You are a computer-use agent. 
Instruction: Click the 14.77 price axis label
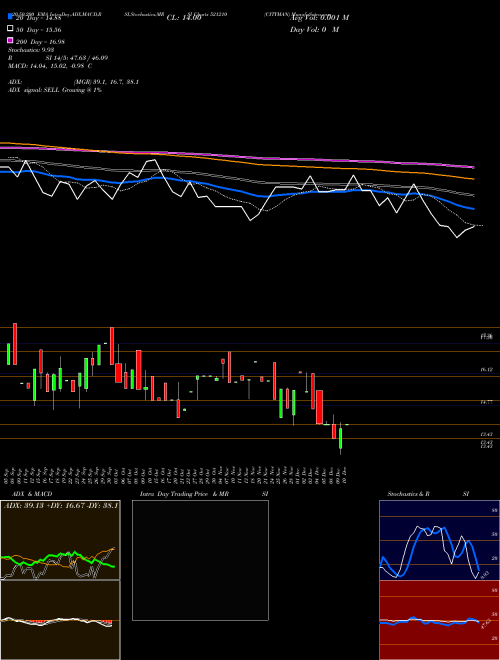coord(487,402)
